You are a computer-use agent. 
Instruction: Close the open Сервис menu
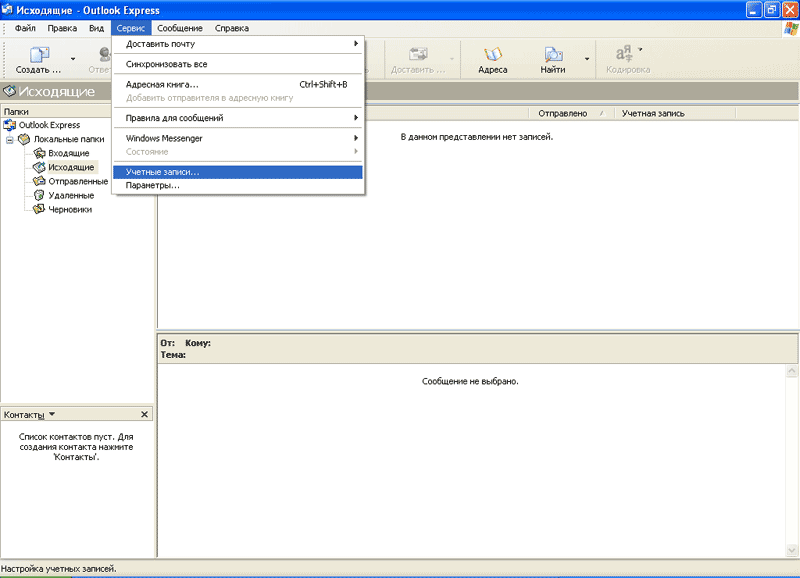131,28
